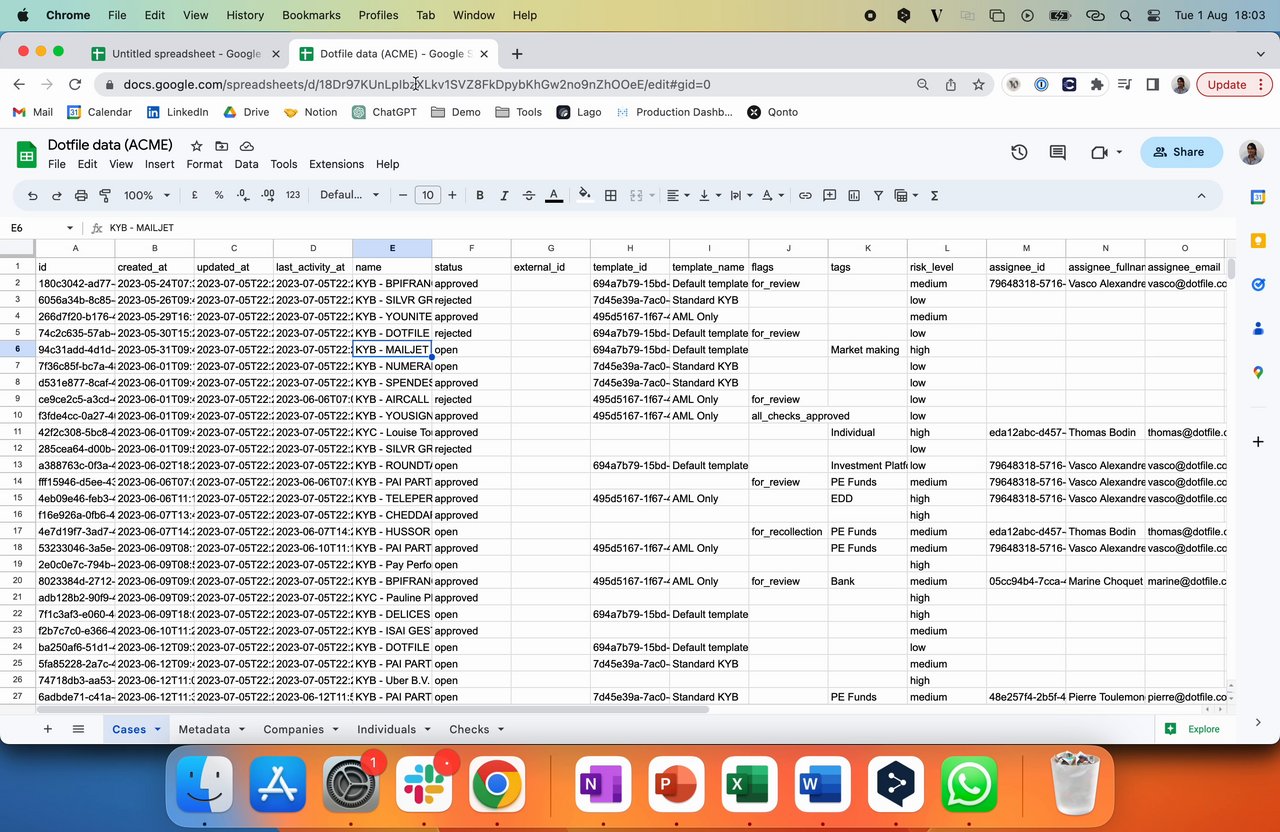The width and height of the screenshot is (1280, 832).
Task: Click the font size input field
Action: pos(427,196)
